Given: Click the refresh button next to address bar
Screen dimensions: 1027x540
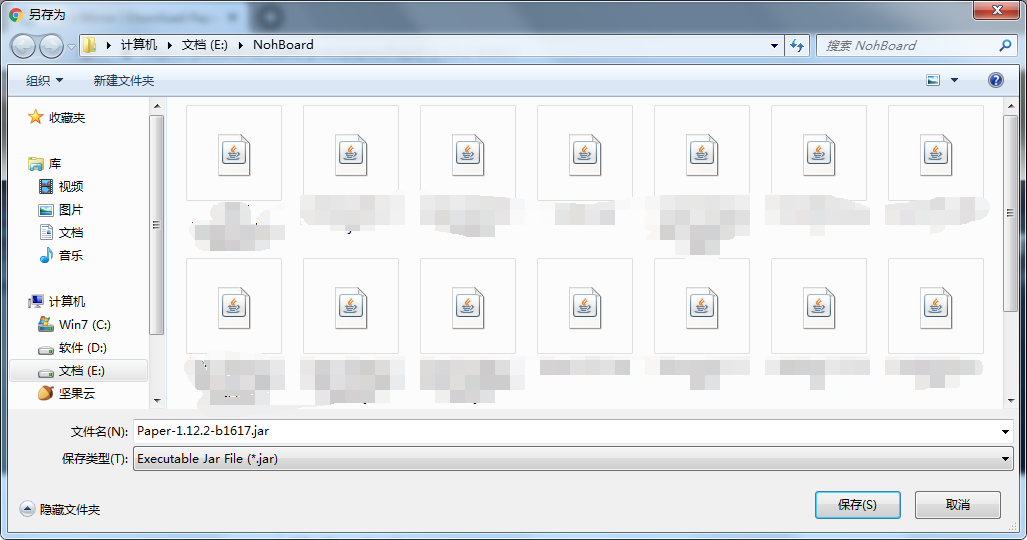Looking at the screenshot, I should pyautogui.click(x=797, y=45).
